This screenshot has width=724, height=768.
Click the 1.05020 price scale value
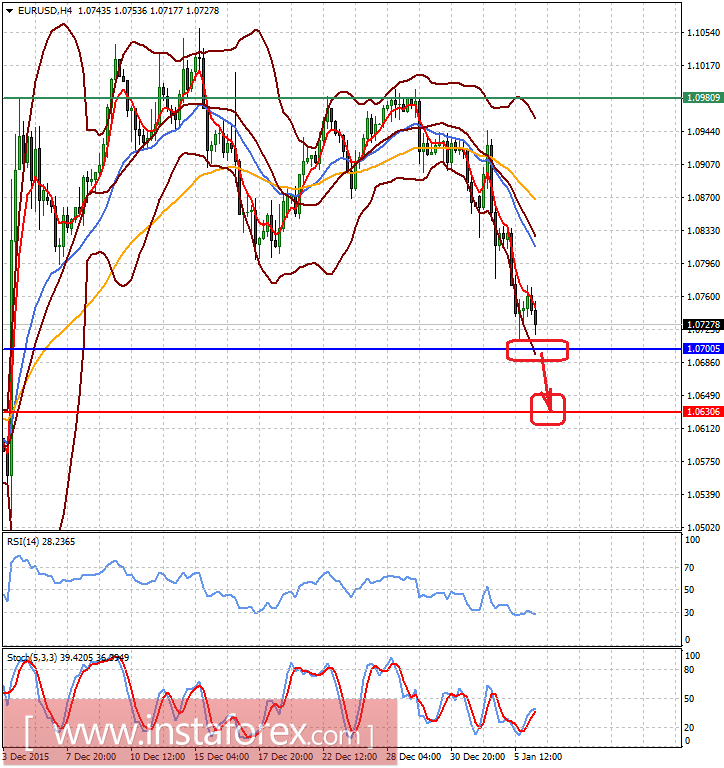703,528
